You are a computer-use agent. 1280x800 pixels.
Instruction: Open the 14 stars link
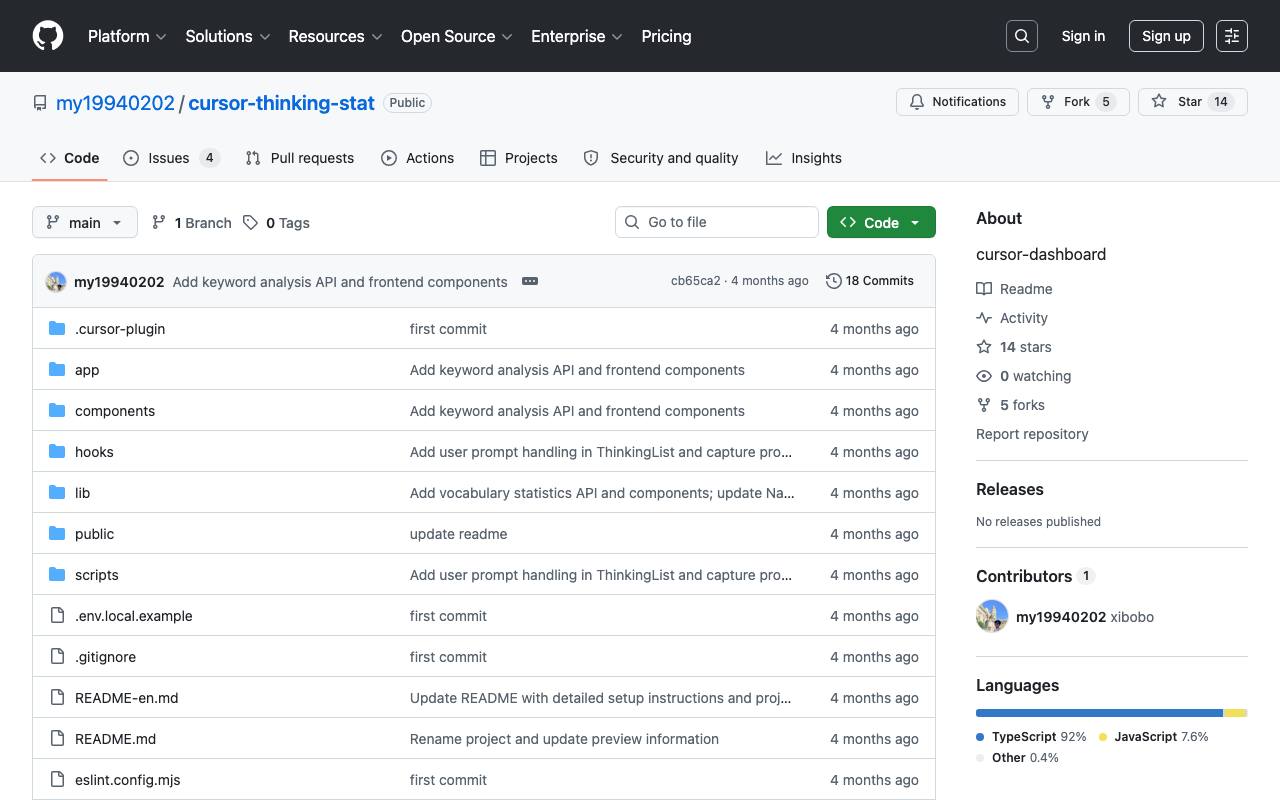tap(1014, 347)
